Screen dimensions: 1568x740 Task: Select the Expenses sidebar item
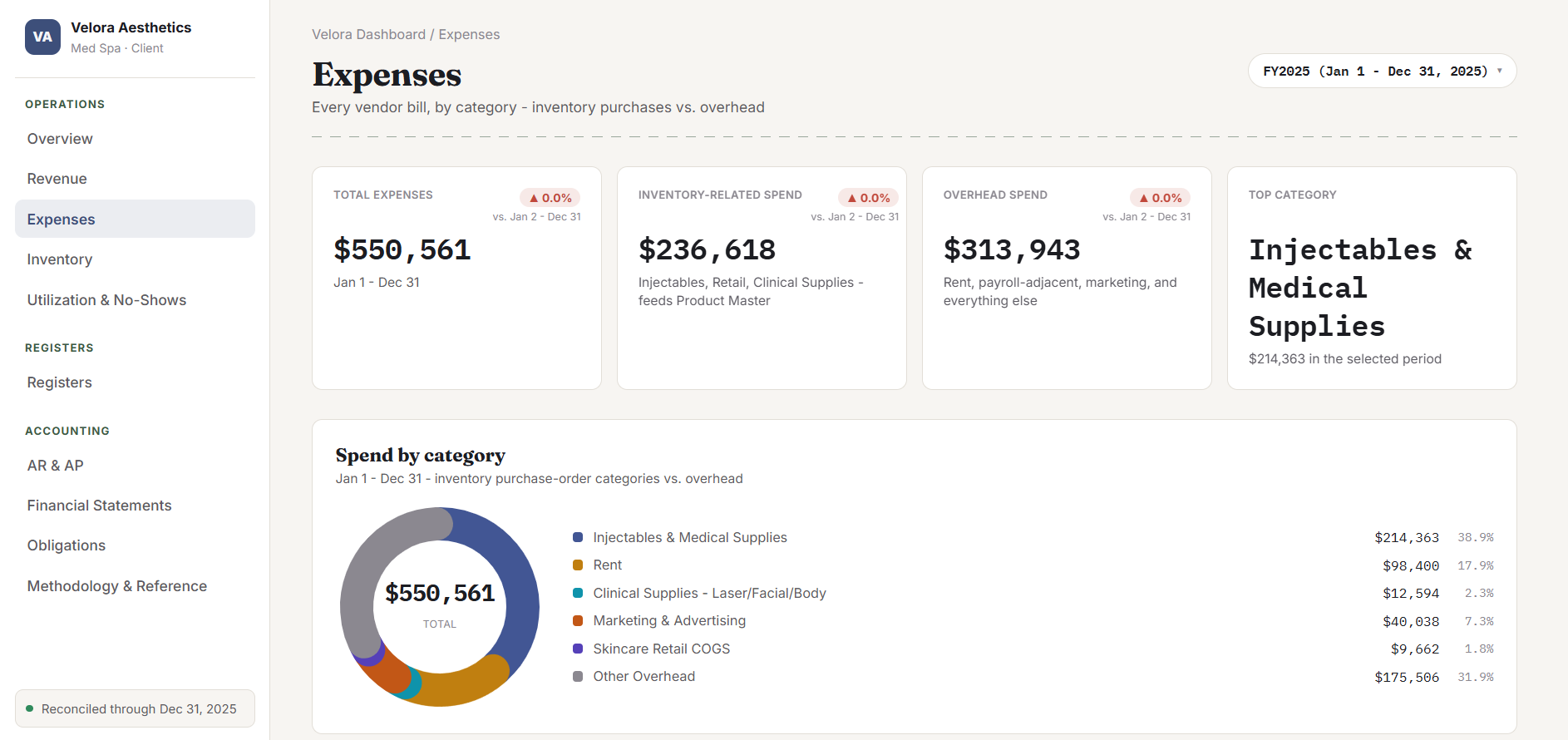(135, 220)
